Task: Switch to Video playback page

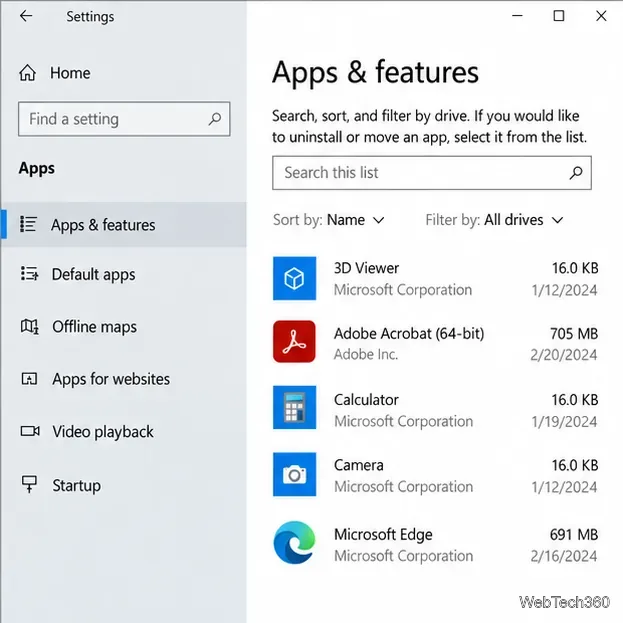Action: coord(103,432)
